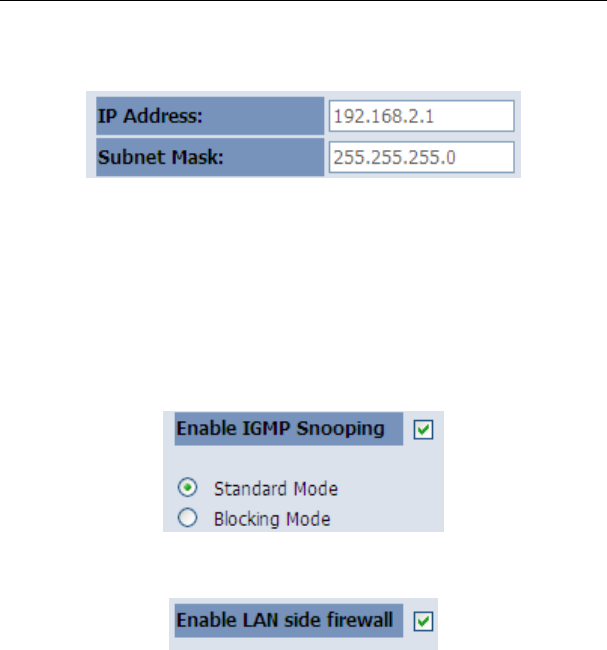607x650 pixels.
Task: Place cursor in the text box below IP Address
Action: coord(420,157)
